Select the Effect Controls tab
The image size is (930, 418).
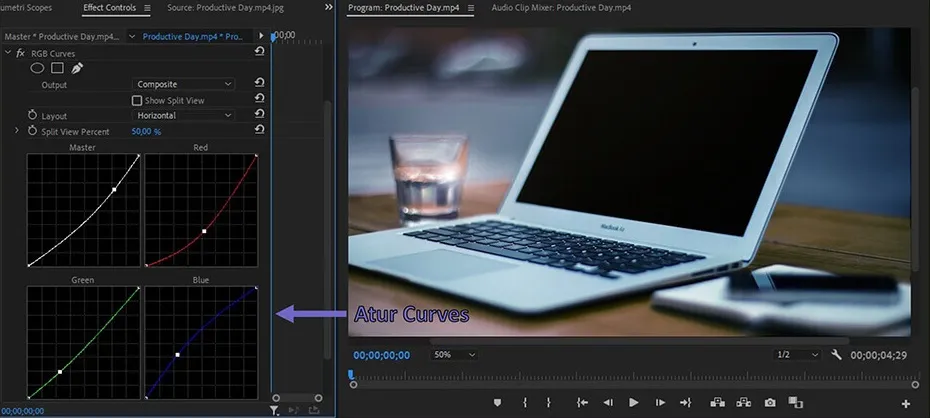[110, 8]
